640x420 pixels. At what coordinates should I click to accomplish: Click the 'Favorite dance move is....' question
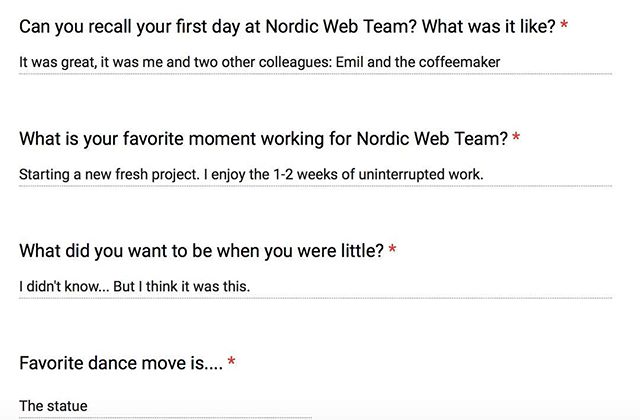coord(121,363)
